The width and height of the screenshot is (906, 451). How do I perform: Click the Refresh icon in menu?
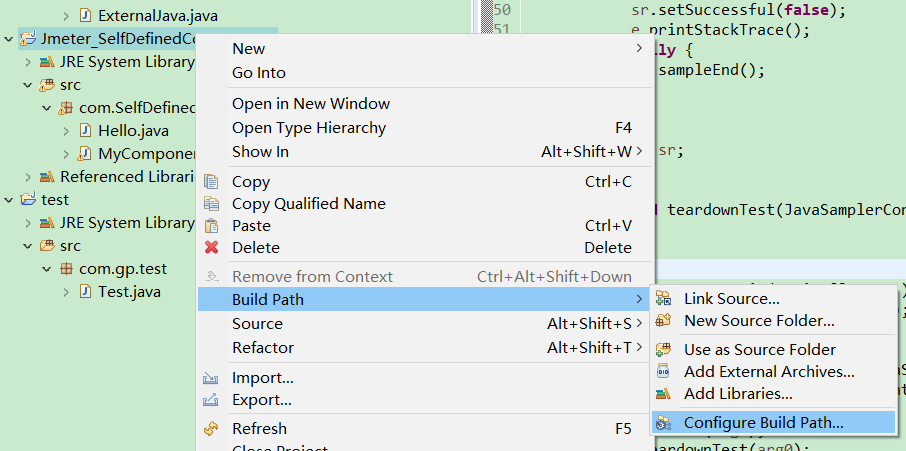coord(211,429)
